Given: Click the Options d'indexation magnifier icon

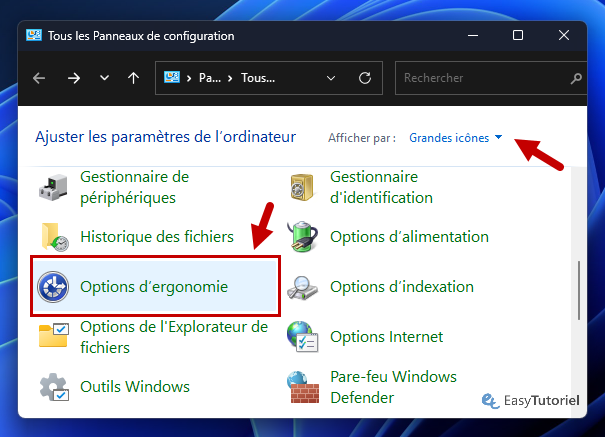Looking at the screenshot, I should click(x=302, y=288).
